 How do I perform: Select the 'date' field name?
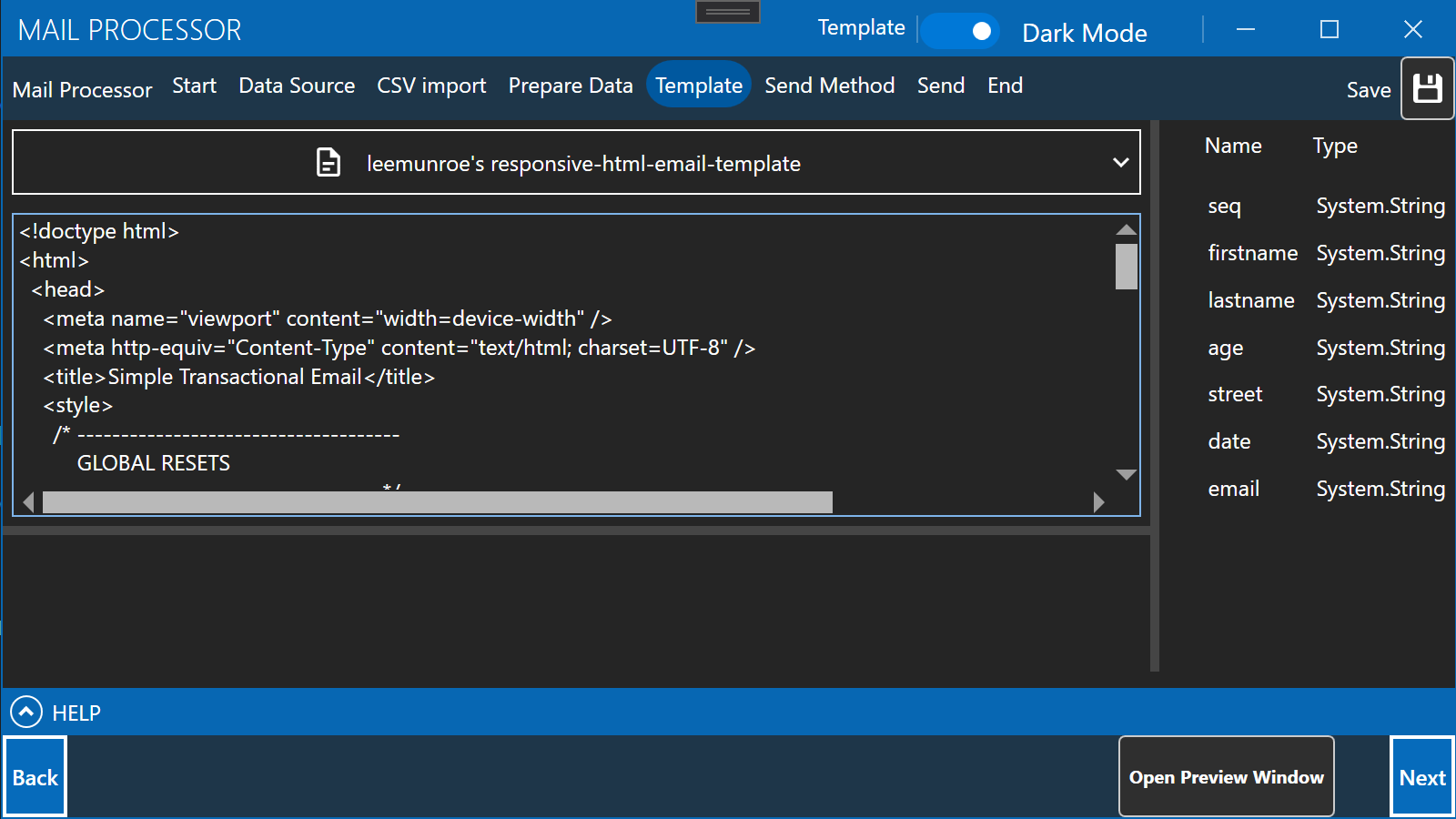(x=1229, y=441)
